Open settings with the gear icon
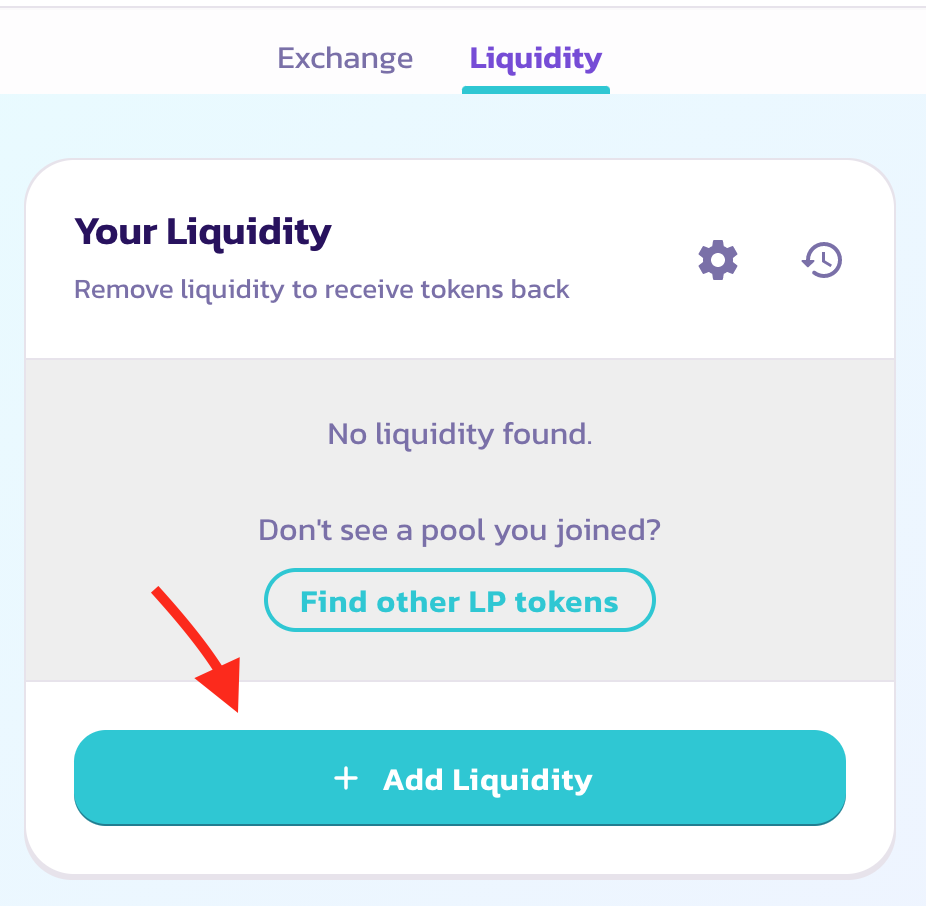 pos(717,261)
